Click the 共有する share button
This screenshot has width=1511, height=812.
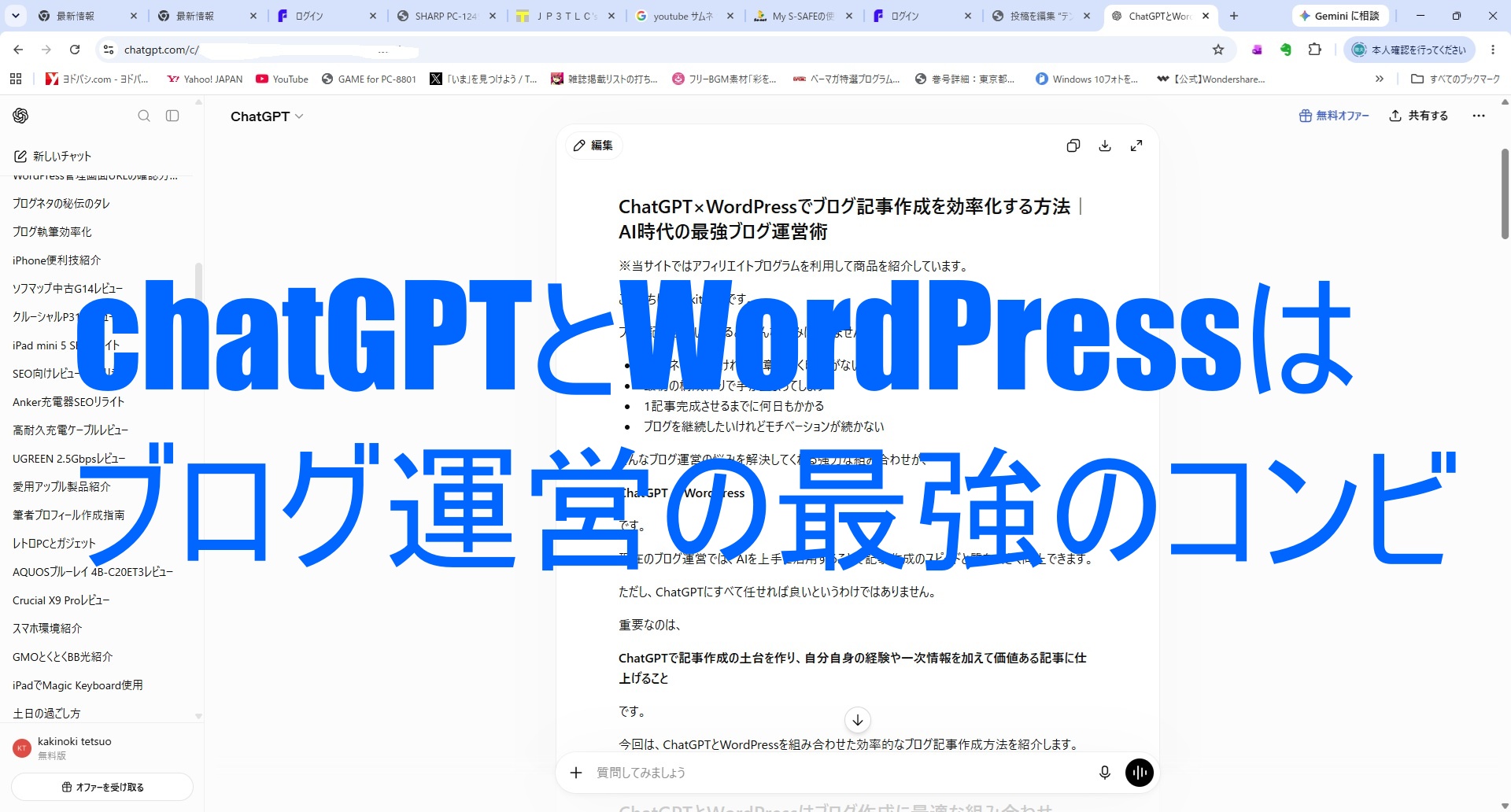tap(1419, 116)
